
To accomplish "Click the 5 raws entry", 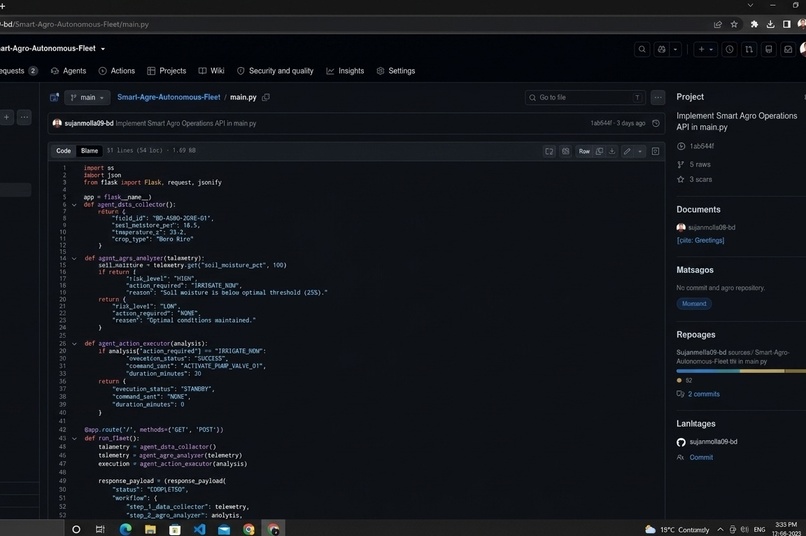I will coord(700,164).
